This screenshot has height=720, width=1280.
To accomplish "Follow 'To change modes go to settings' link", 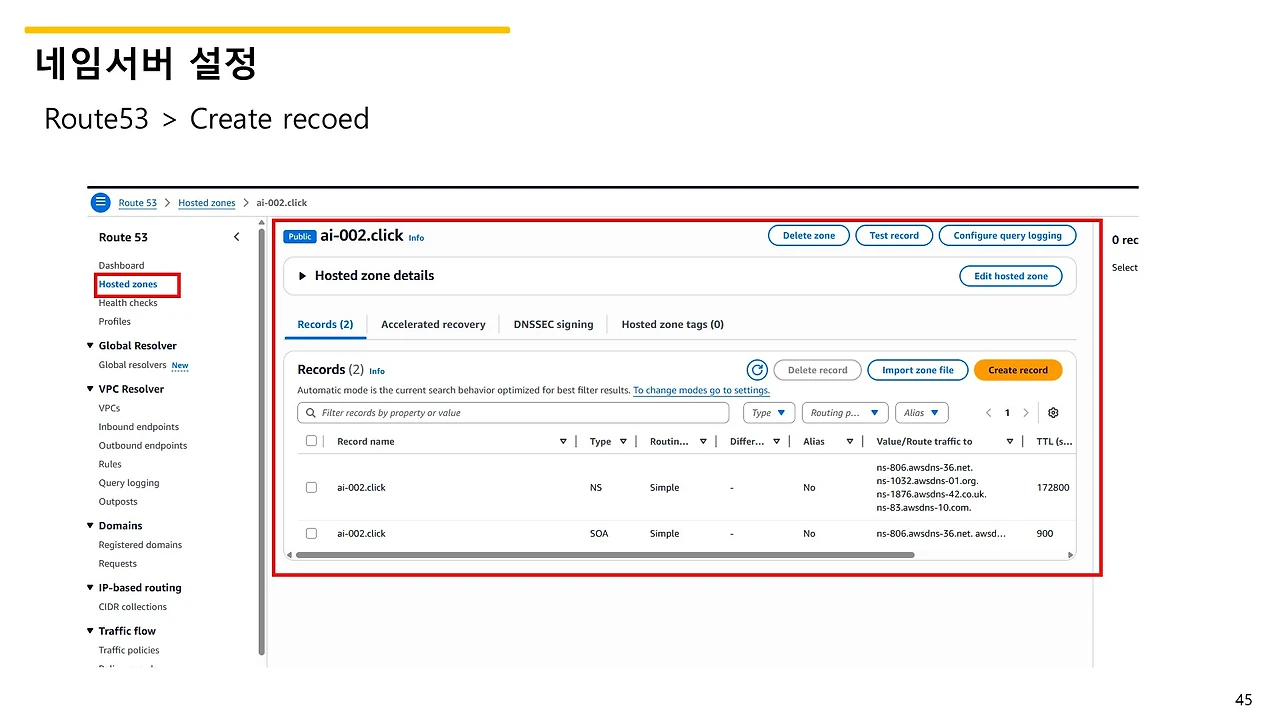I will pos(702,391).
